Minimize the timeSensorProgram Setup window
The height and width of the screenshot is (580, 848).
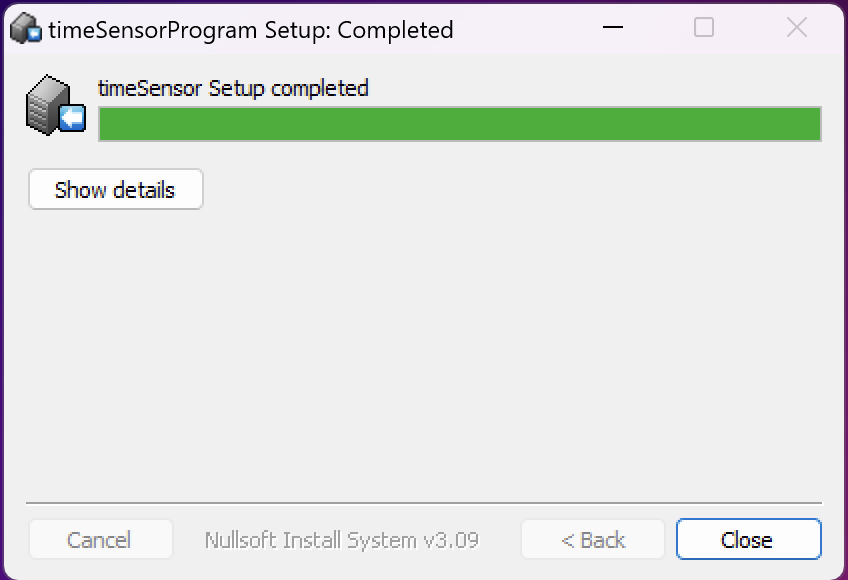[x=613, y=27]
